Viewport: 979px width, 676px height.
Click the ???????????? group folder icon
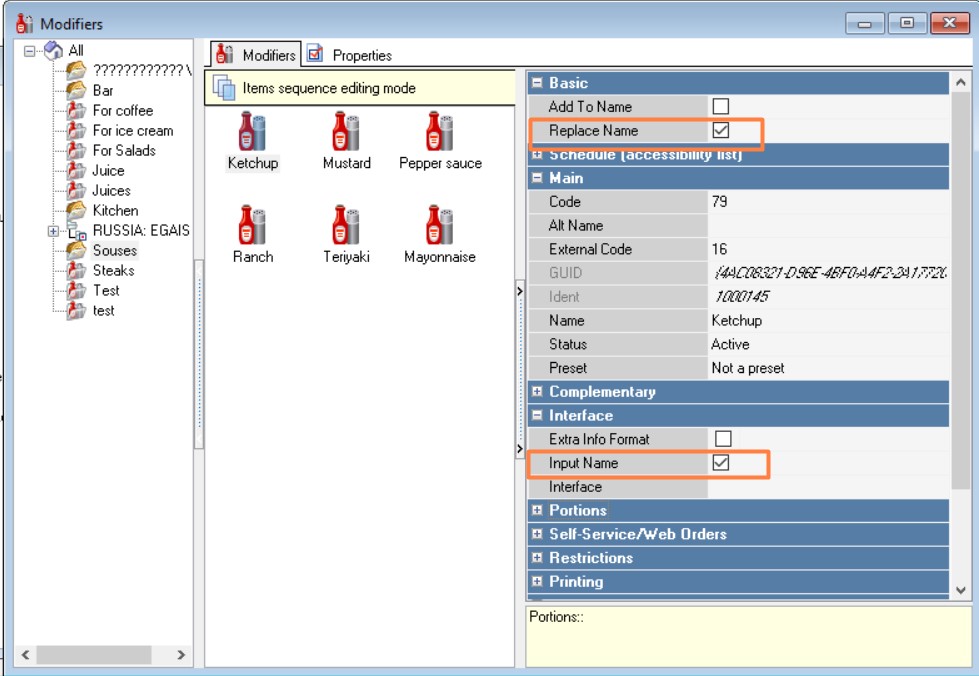coord(76,70)
